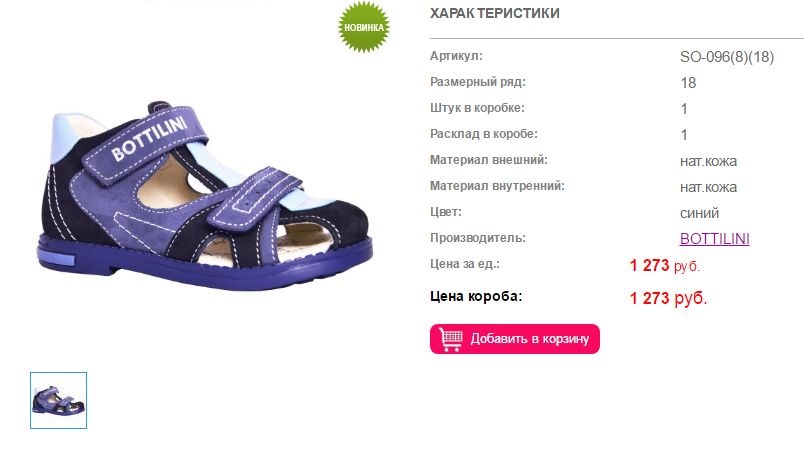Click the shopping cart icon on pink button
Screen dimensions: 804x459
[x=451, y=339]
